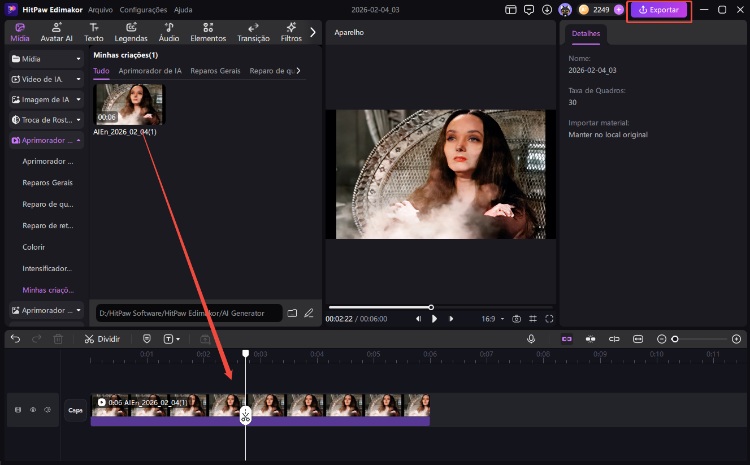
Task: Click the Capa cover button
Action: [75, 410]
